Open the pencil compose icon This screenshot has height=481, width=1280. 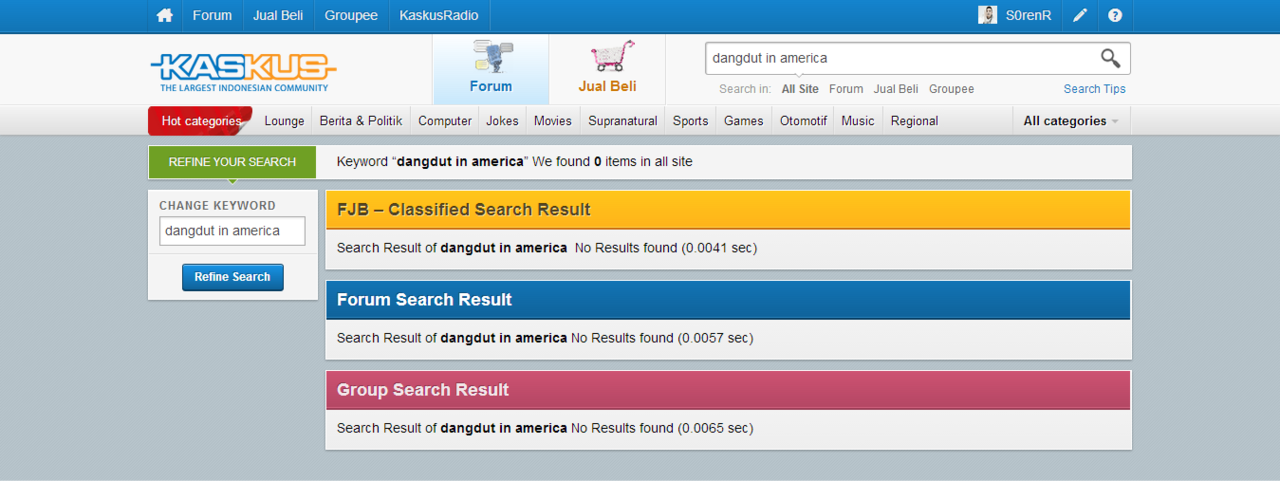coord(1080,16)
